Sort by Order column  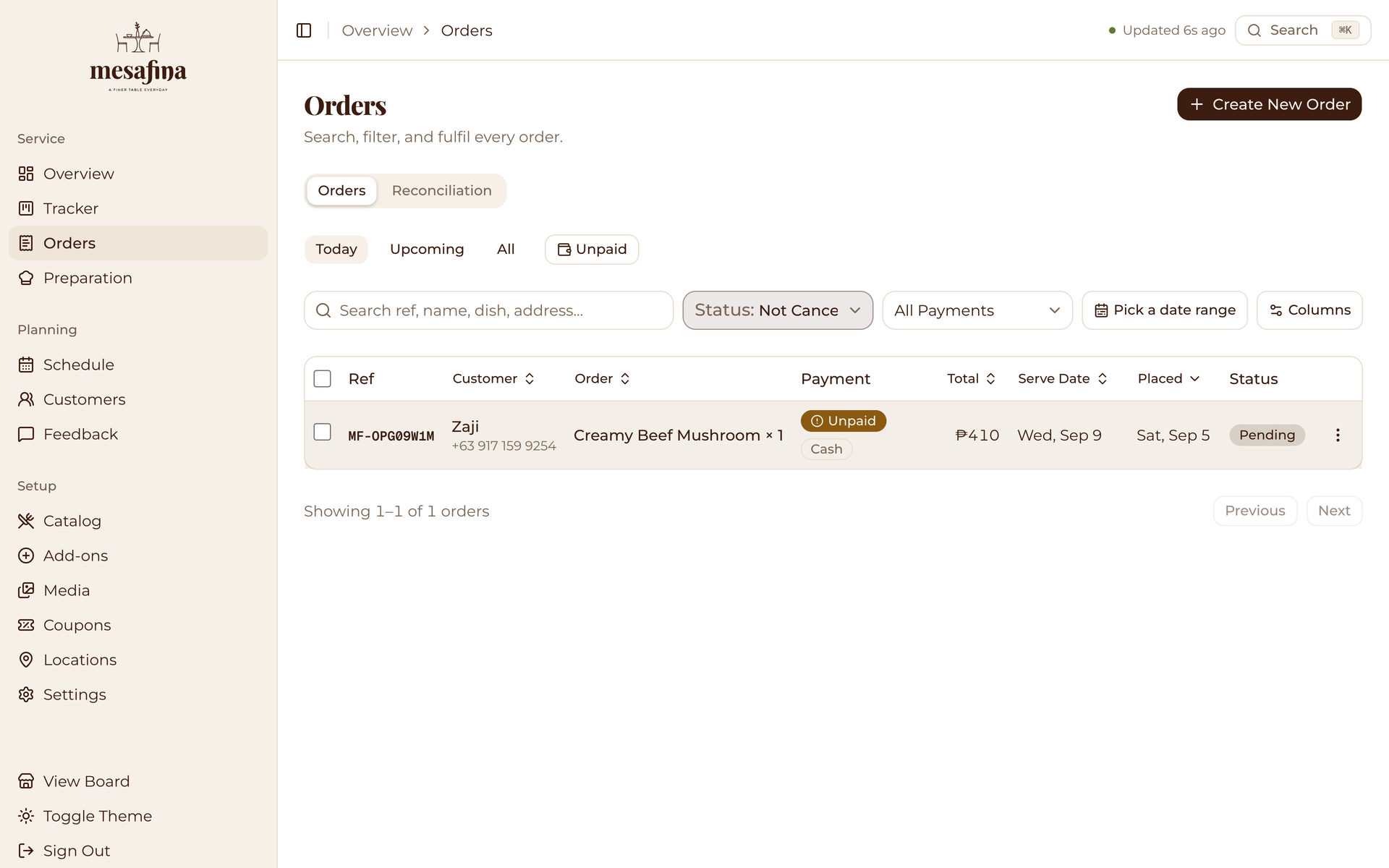point(602,378)
